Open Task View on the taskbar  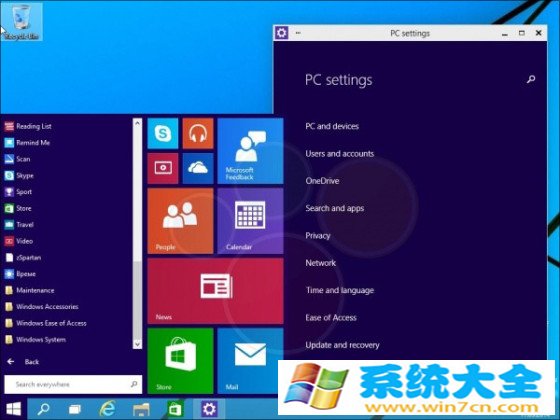pyautogui.click(x=75, y=409)
